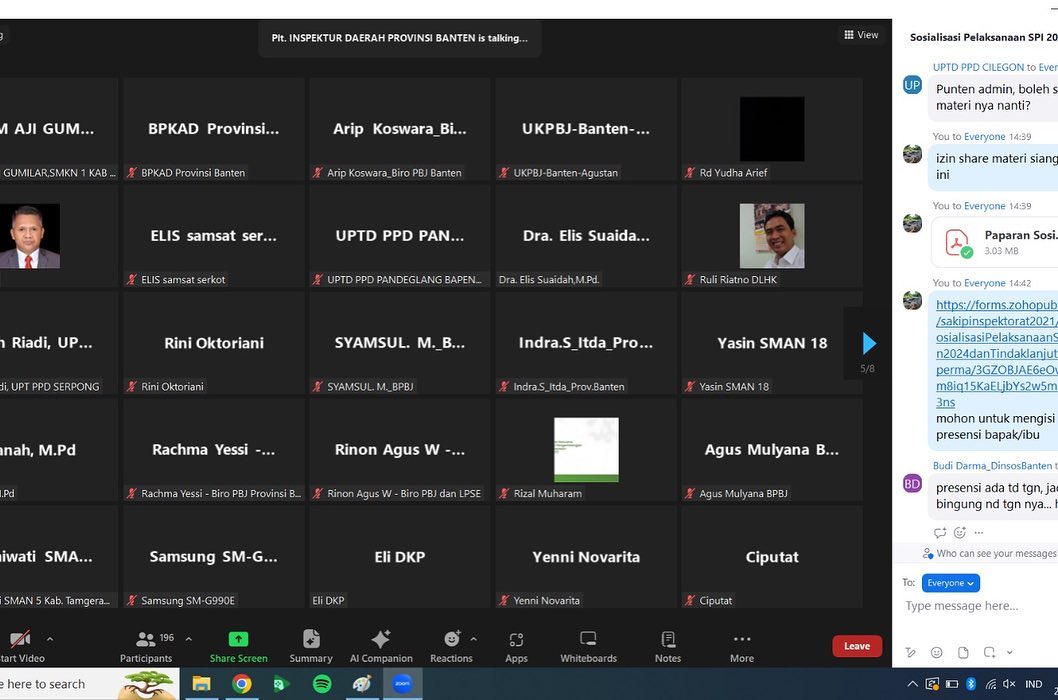Toggle the Reactions smiley button
This screenshot has width=1058, height=700.
451,646
